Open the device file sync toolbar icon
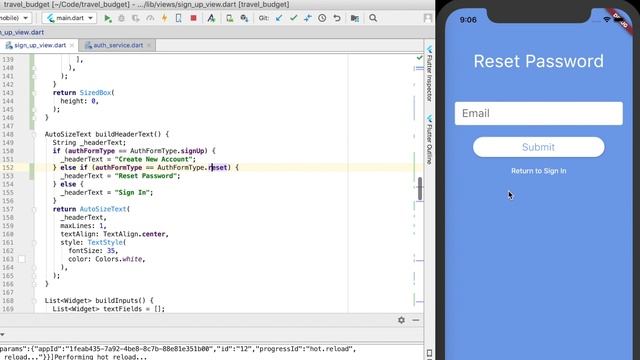This screenshot has height=360, width=640. (211, 18)
